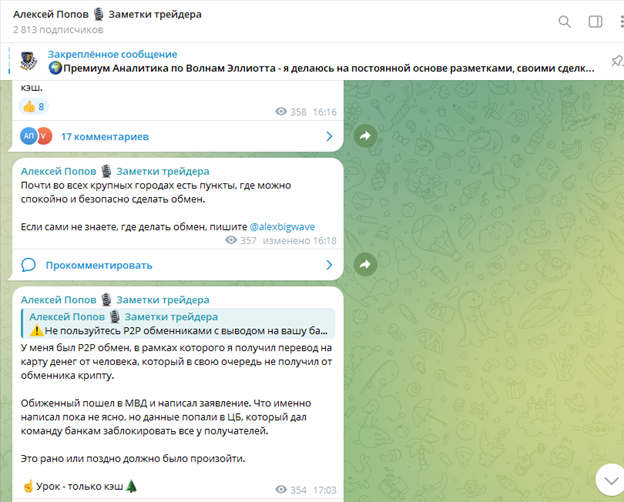Click text 'Это рано или поздно должно было произойти.'
The height and width of the screenshot is (502, 624).
click(133, 459)
